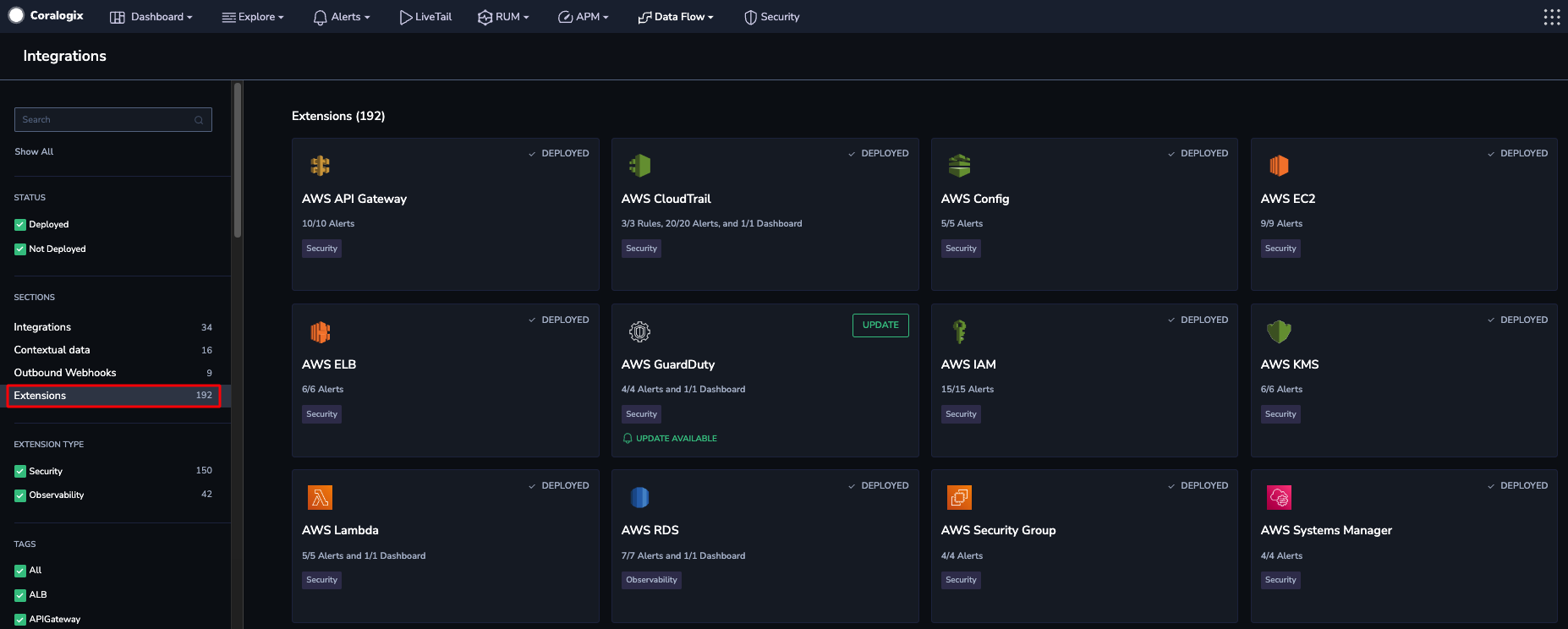
Task: Click the AWS EC2 service icon
Action: (1279, 166)
